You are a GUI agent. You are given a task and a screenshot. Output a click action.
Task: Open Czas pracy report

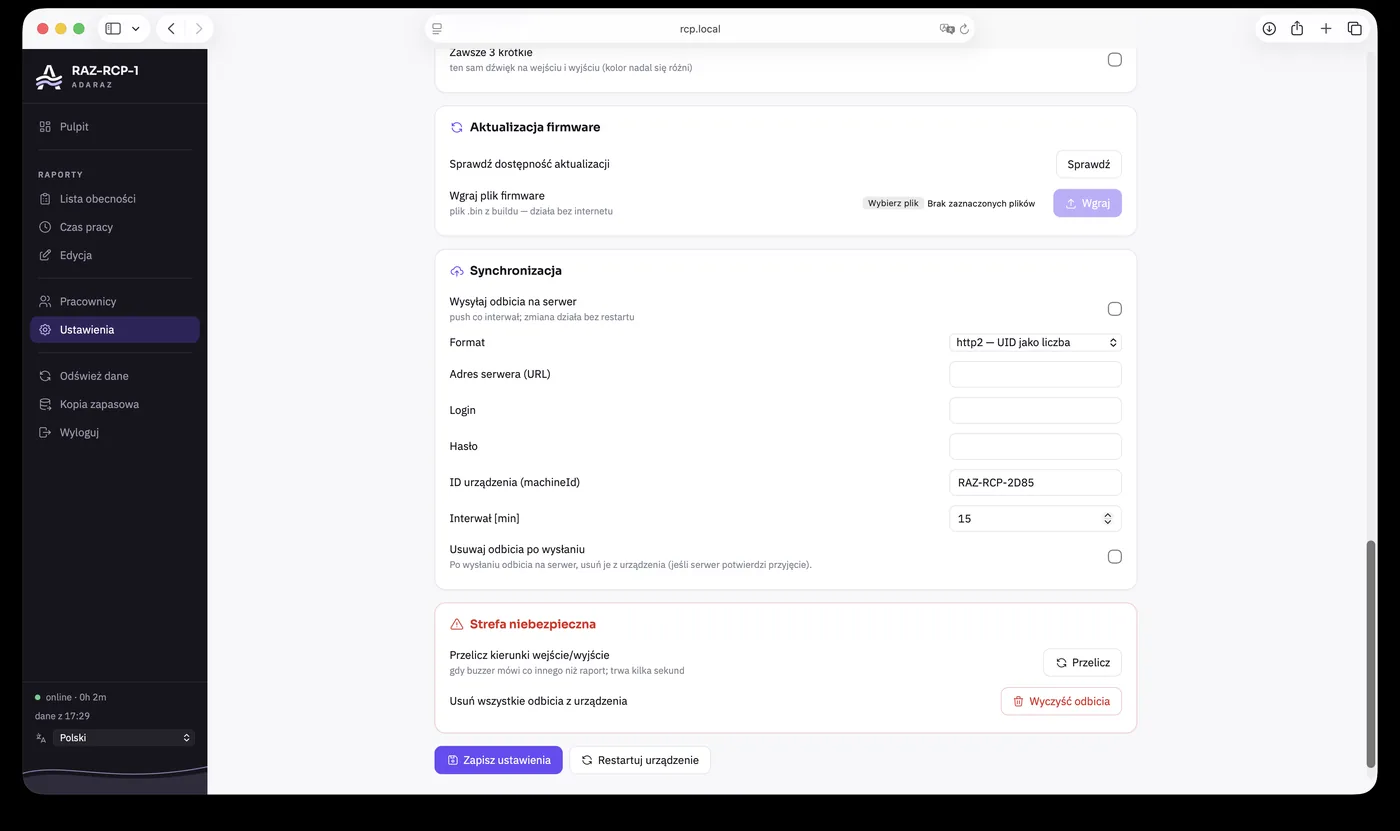click(x=115, y=227)
